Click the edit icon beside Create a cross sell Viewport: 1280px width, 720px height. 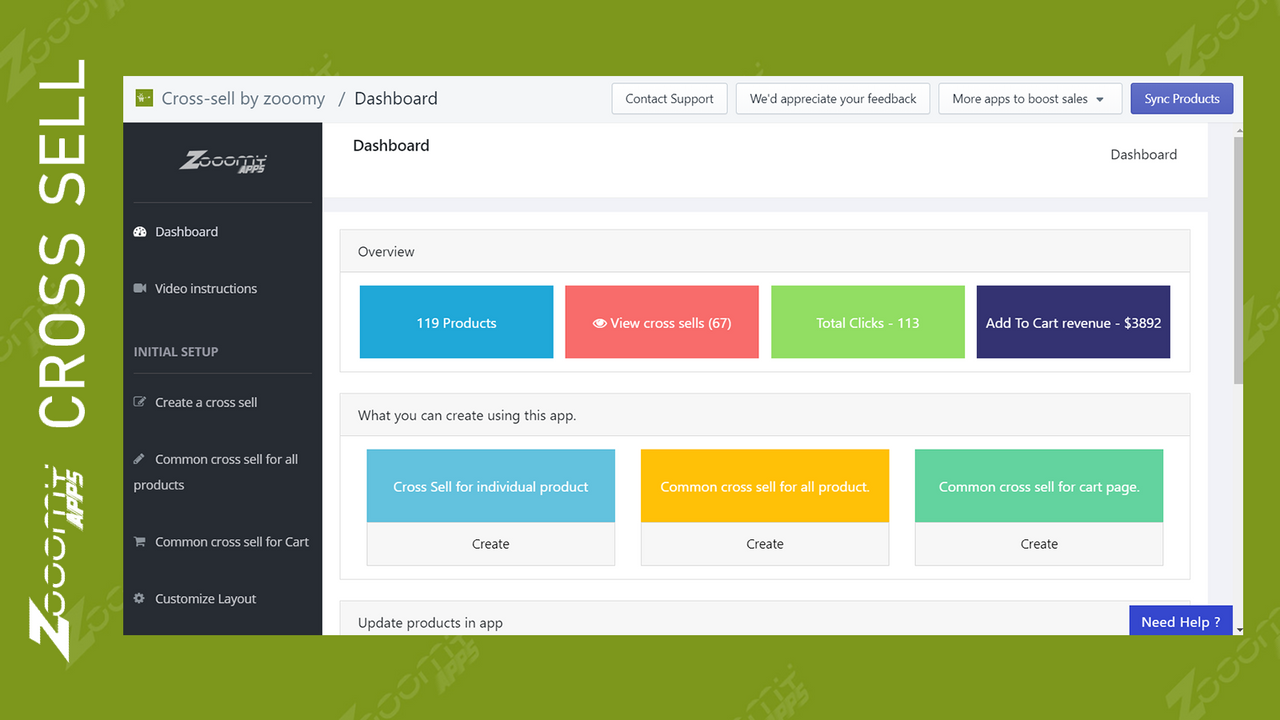(x=140, y=402)
